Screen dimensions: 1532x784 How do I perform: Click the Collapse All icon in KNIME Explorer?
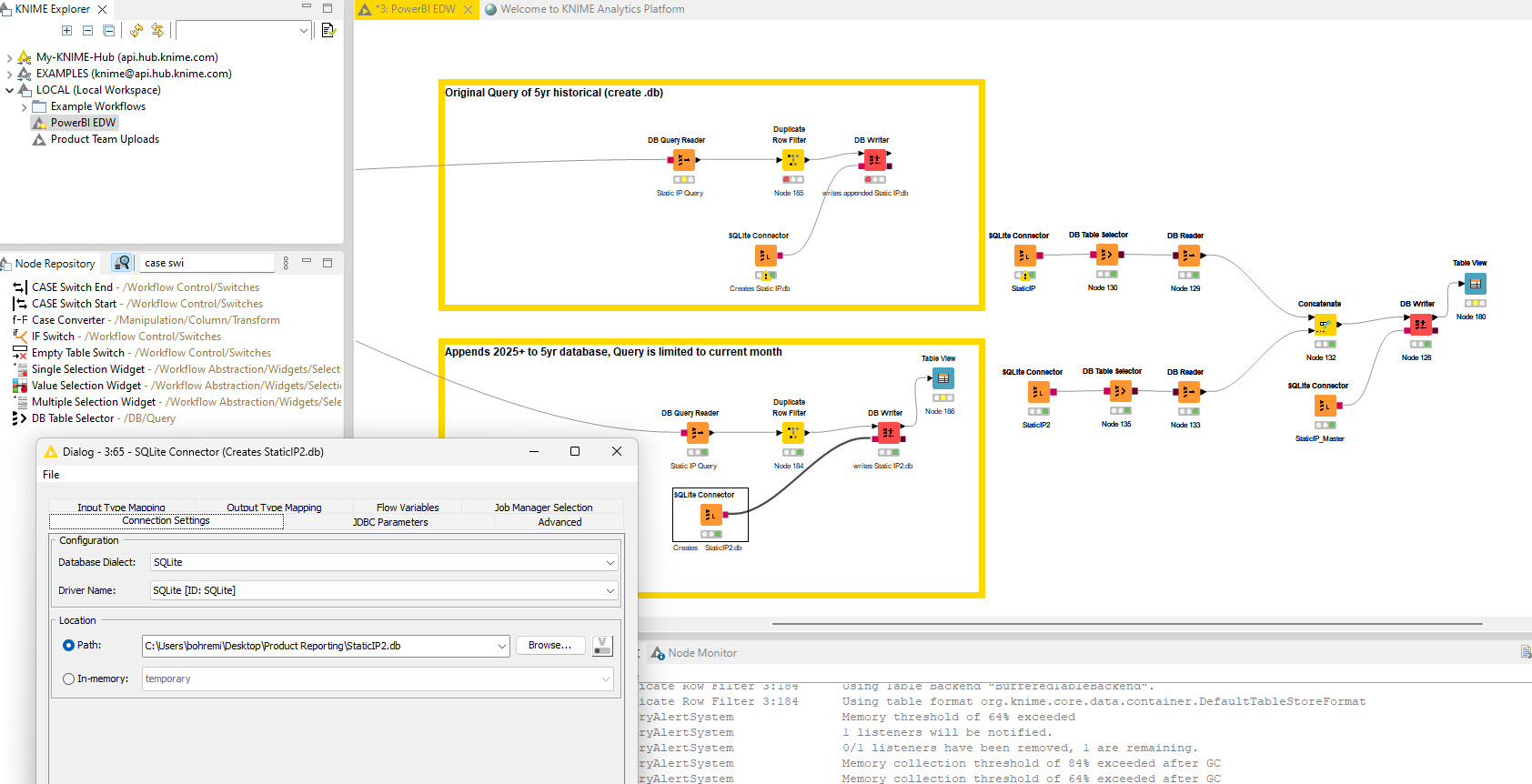tap(108, 30)
